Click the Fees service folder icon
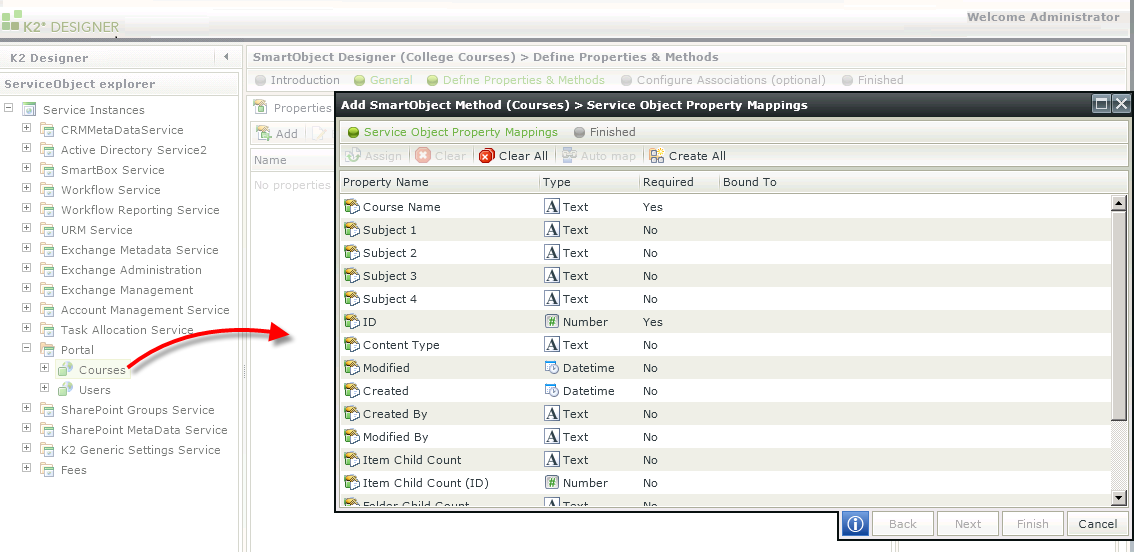This screenshot has width=1134, height=552. (x=48, y=470)
